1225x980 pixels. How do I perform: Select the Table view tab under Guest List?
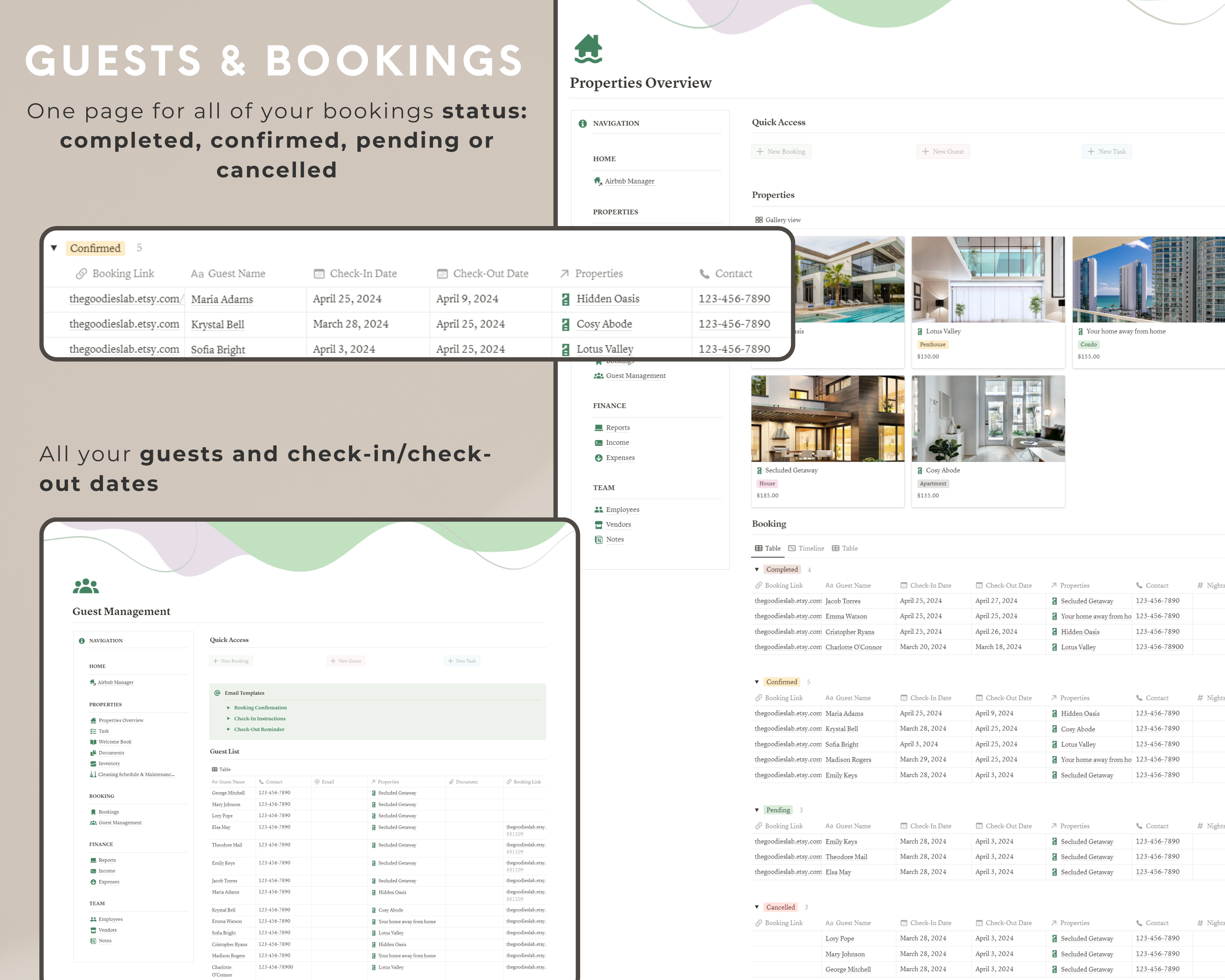point(221,769)
